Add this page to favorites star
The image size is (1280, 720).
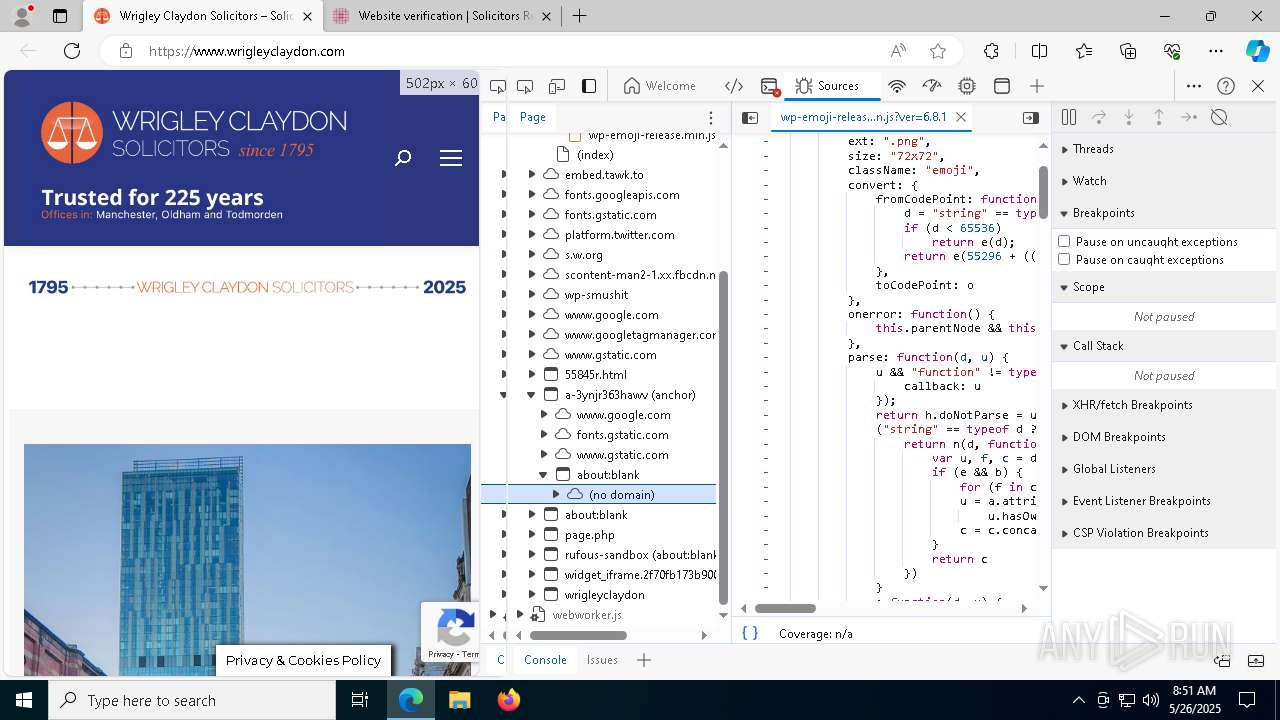(x=938, y=51)
